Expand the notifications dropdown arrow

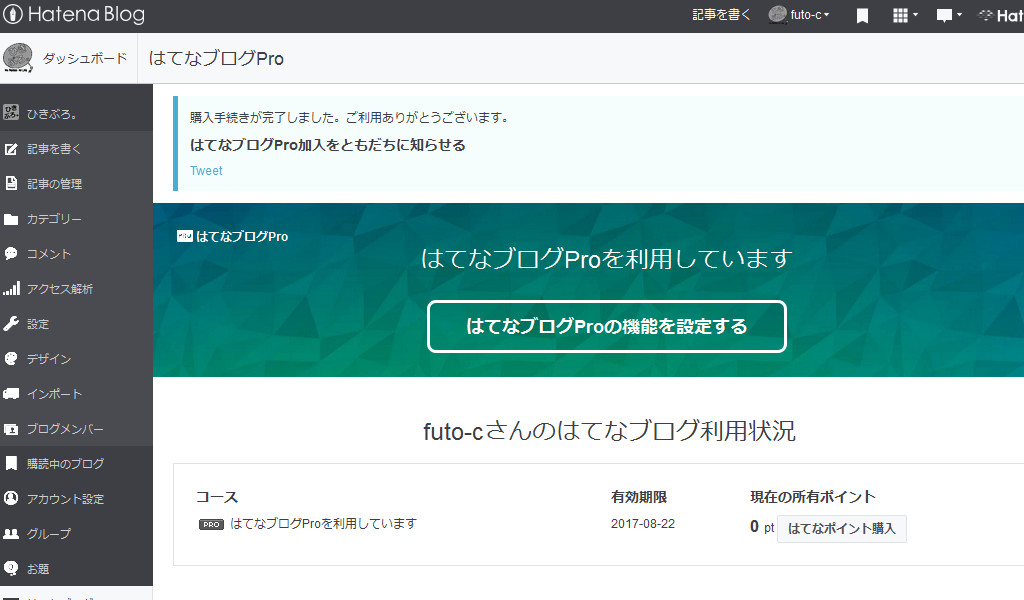click(959, 14)
